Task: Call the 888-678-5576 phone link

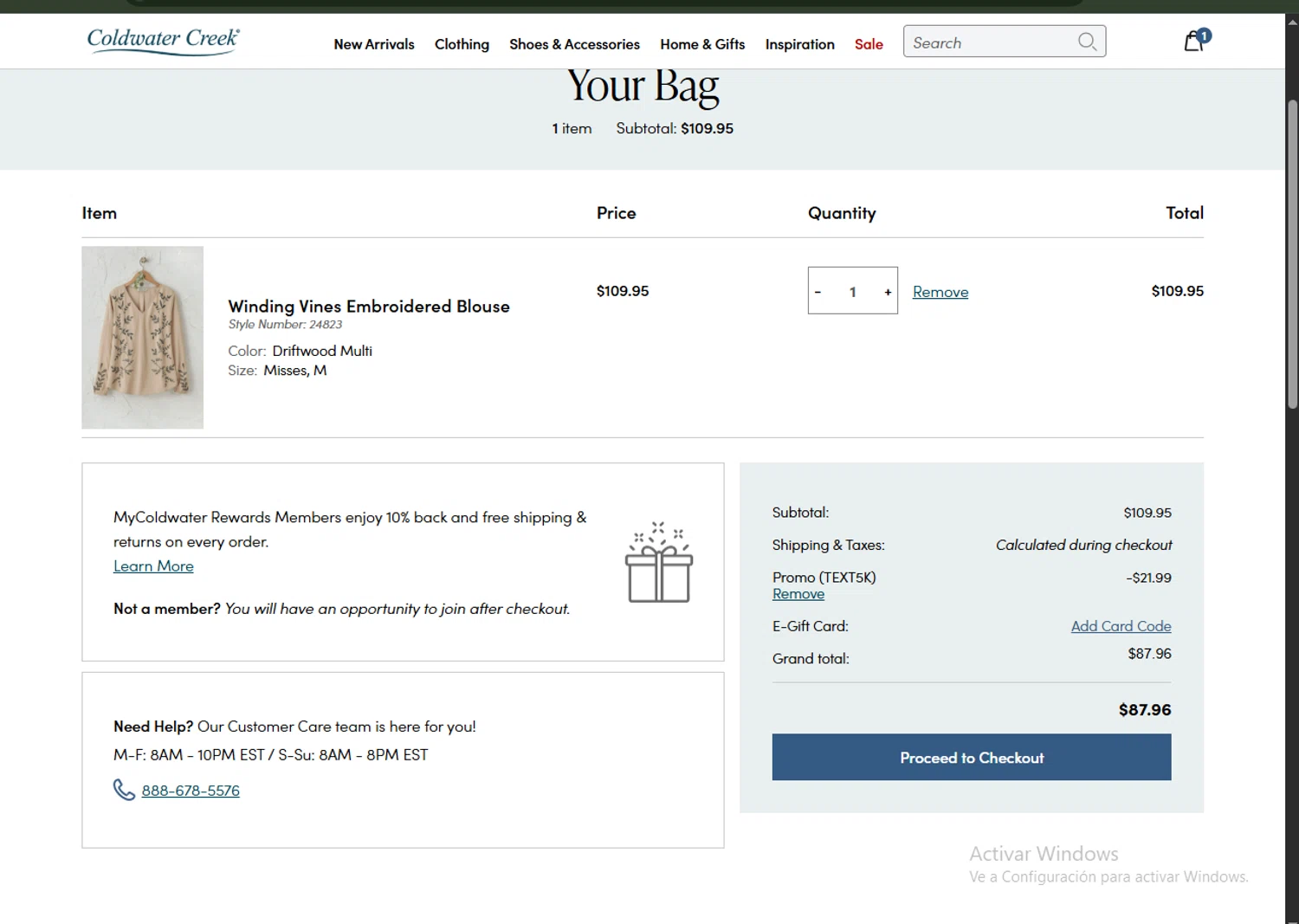Action: 191,790
